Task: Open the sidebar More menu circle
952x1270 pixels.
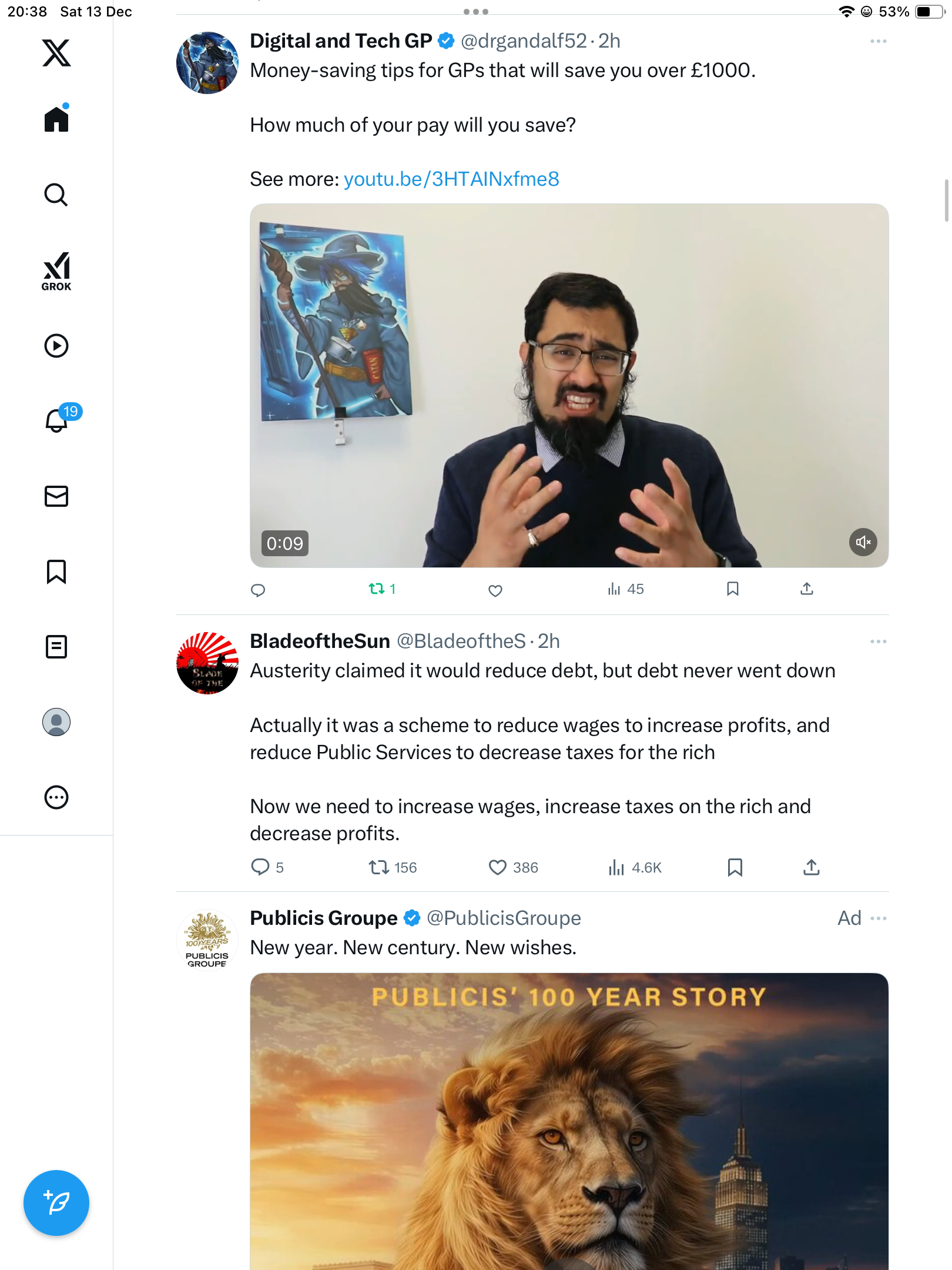Action: click(56, 797)
